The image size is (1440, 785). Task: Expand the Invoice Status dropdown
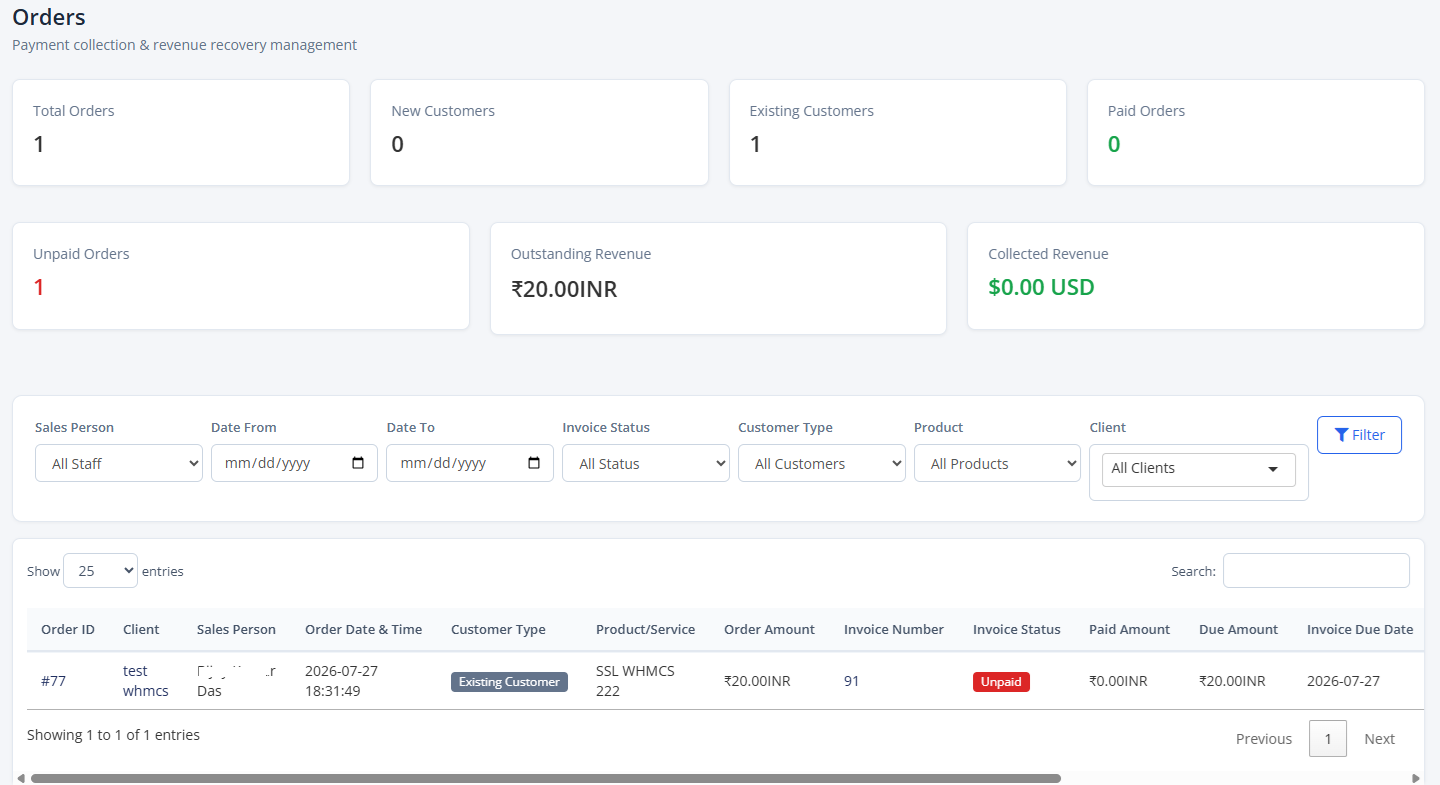pyautogui.click(x=646, y=463)
